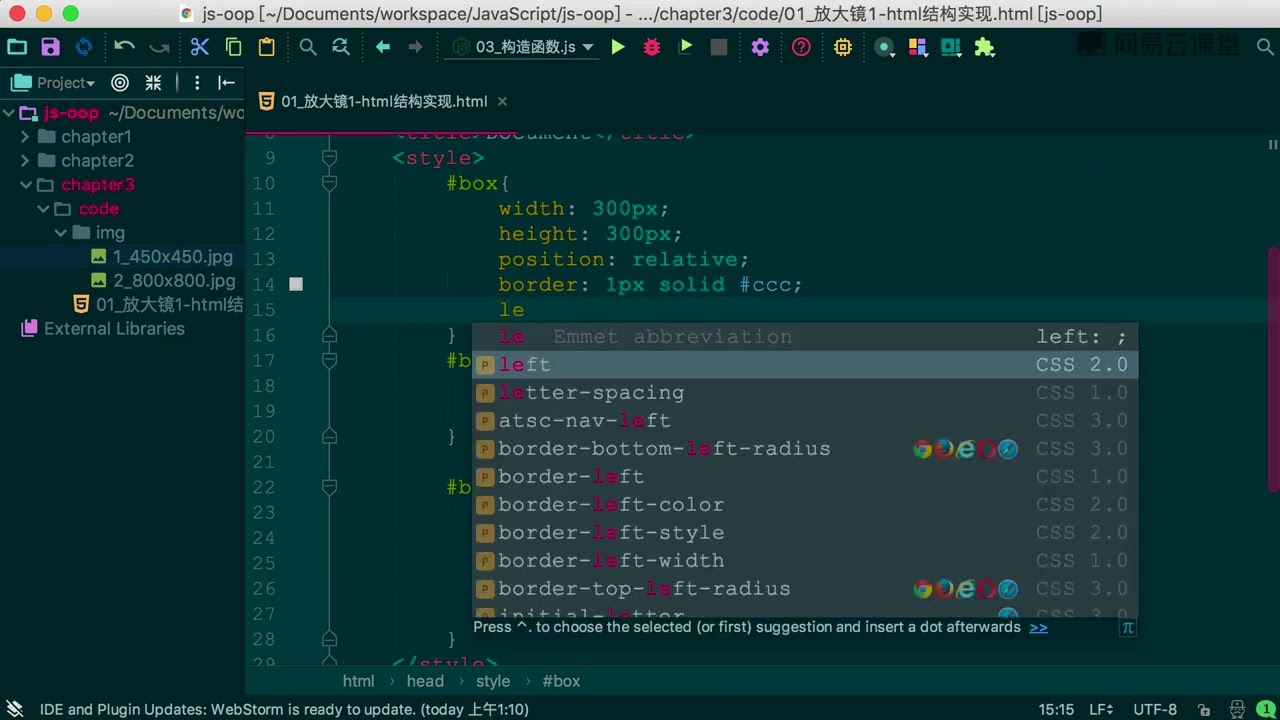Save all files with the disk icon

50,47
